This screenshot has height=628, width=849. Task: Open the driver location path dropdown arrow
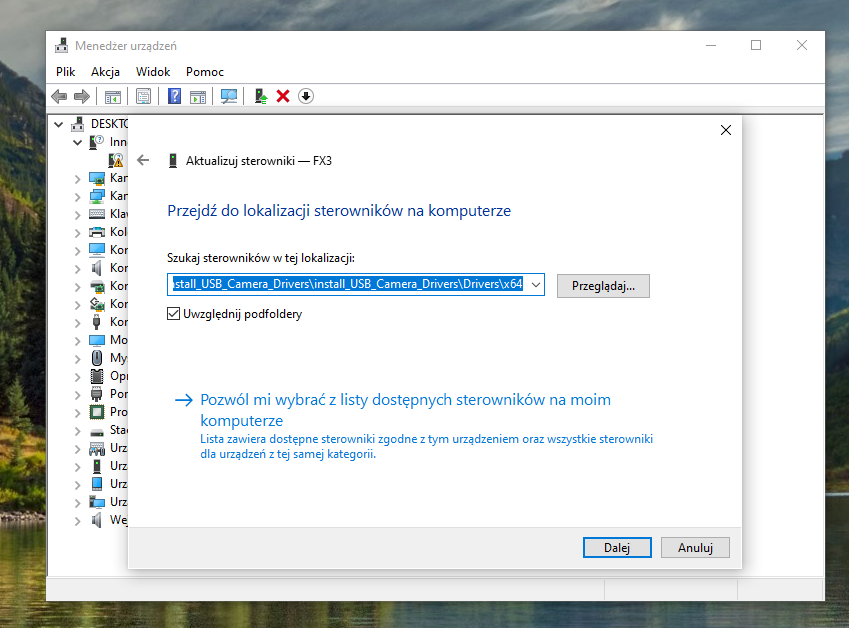click(535, 285)
